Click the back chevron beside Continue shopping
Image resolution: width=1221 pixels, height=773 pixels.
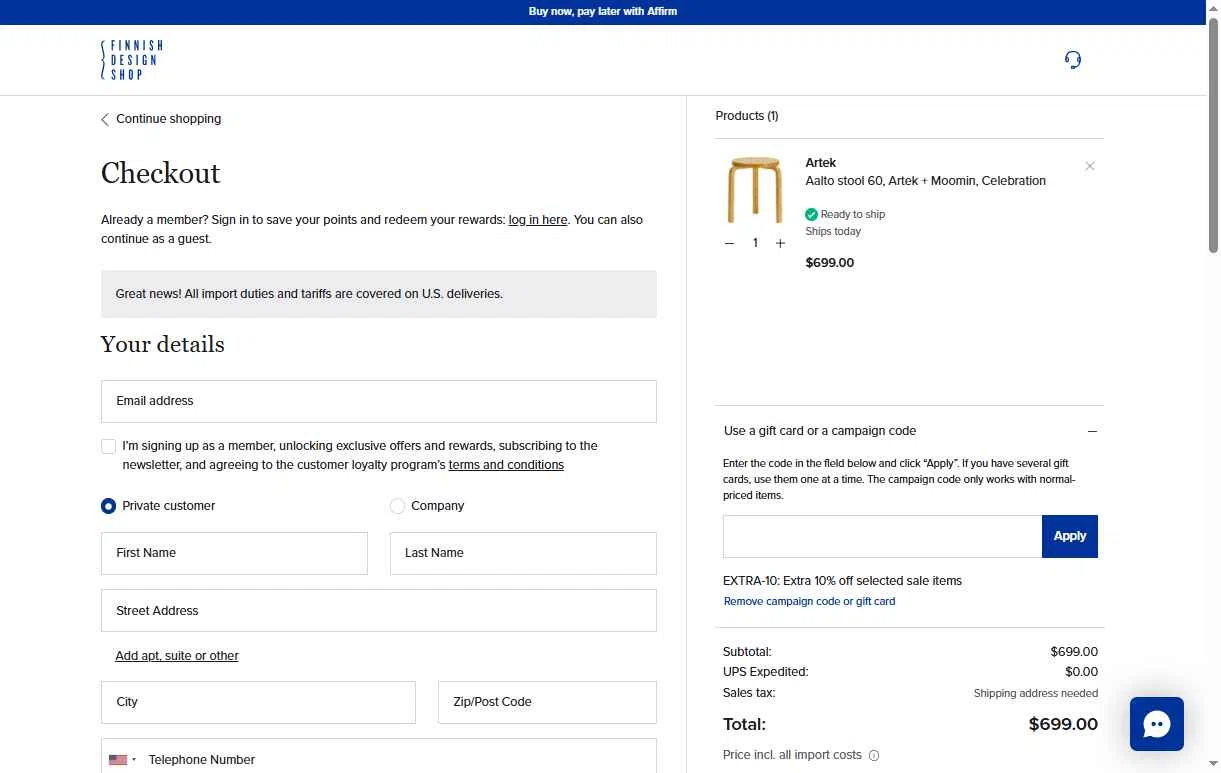[x=105, y=119]
